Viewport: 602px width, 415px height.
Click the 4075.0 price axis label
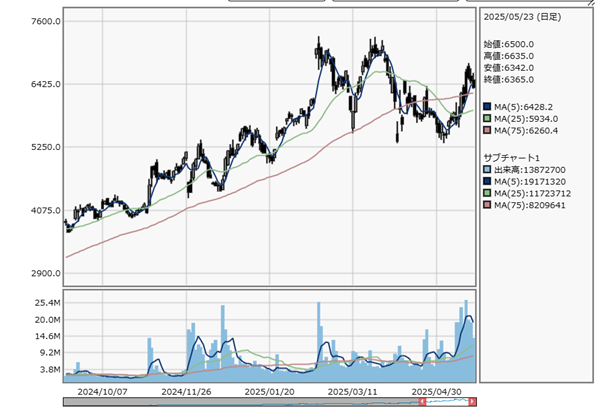[x=46, y=210]
